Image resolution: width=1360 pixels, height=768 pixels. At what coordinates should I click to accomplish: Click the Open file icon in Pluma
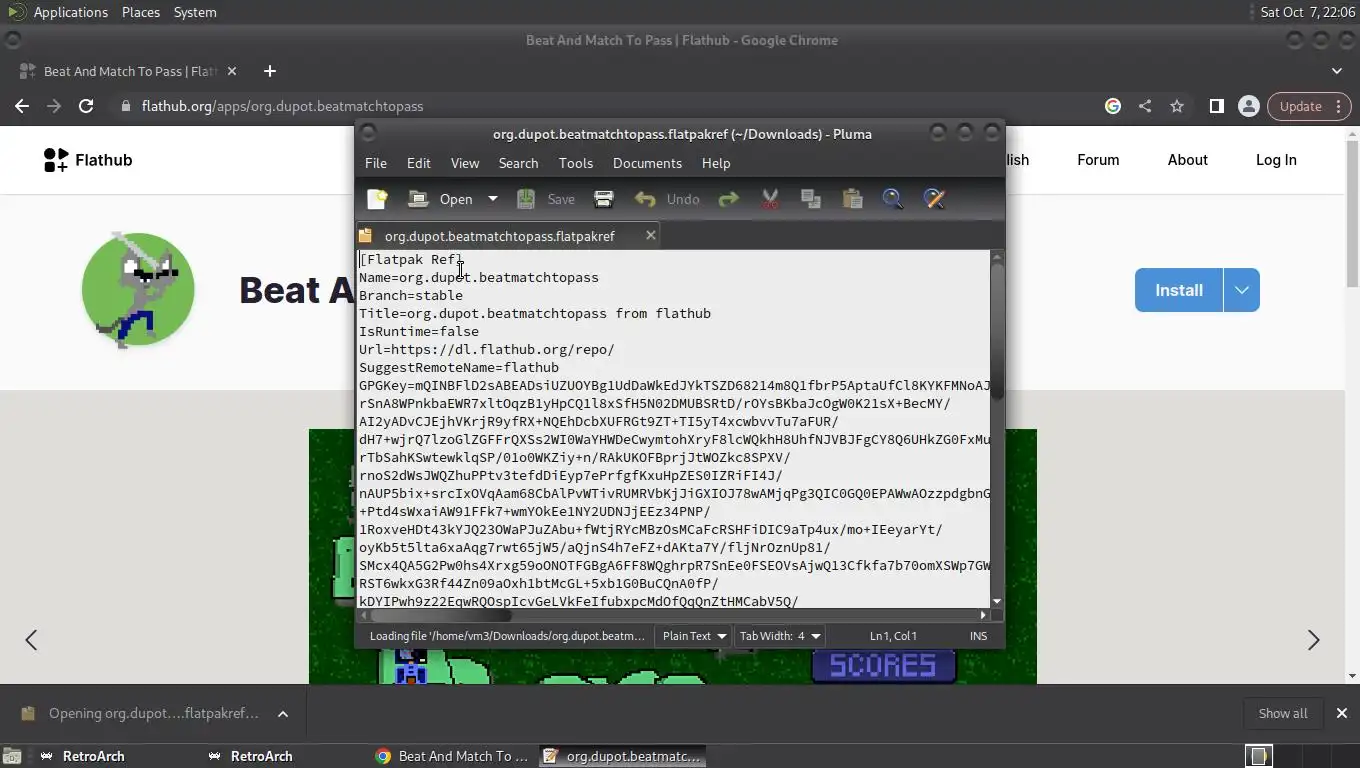pos(418,199)
